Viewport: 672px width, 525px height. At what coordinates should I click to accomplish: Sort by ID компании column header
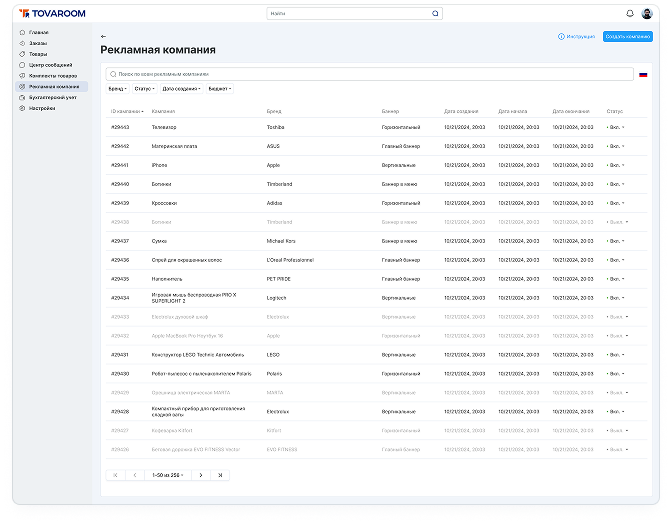coord(127,111)
